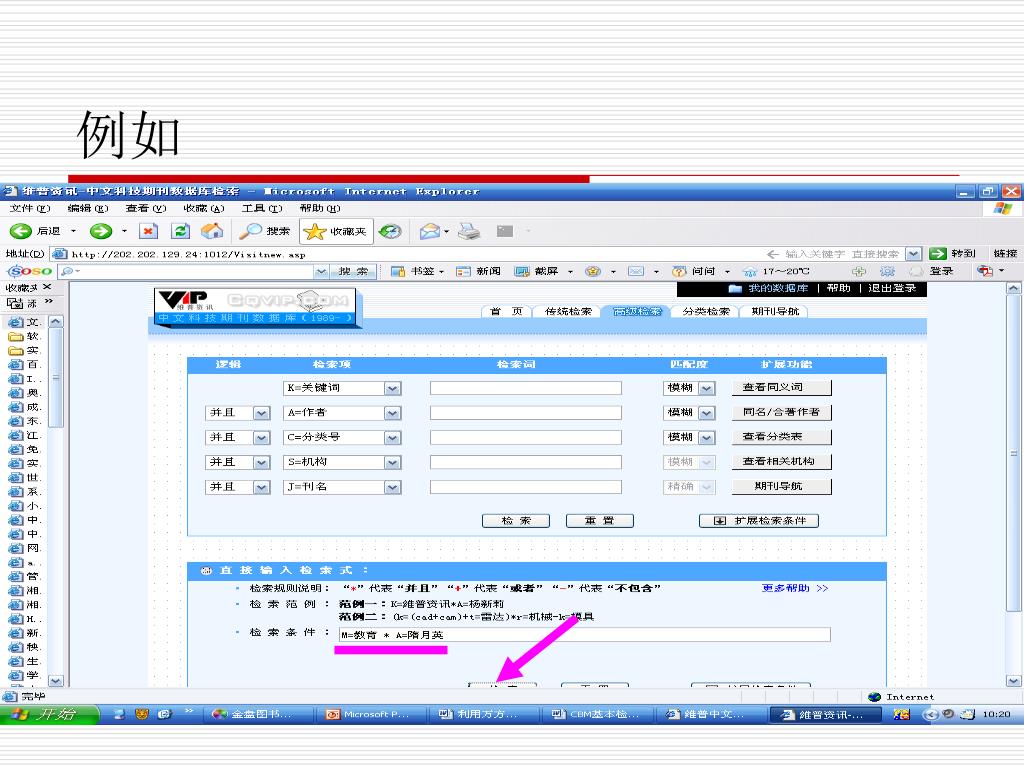Viewport: 1024px width, 768px height.
Task: Click the page vertical scrollbar down arrow
Action: [1013, 681]
